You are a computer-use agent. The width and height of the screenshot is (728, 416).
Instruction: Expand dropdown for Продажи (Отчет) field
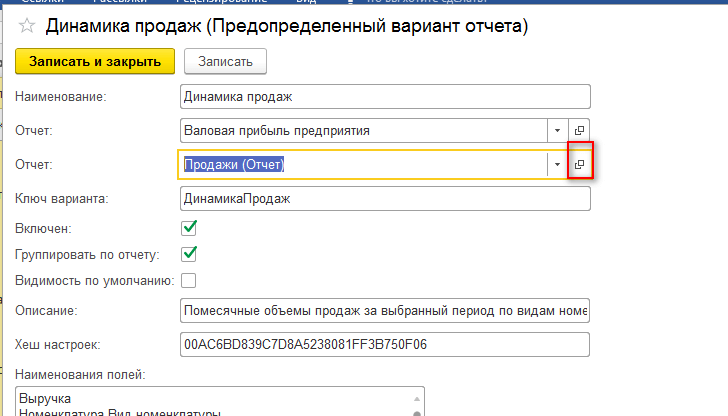tap(556, 164)
